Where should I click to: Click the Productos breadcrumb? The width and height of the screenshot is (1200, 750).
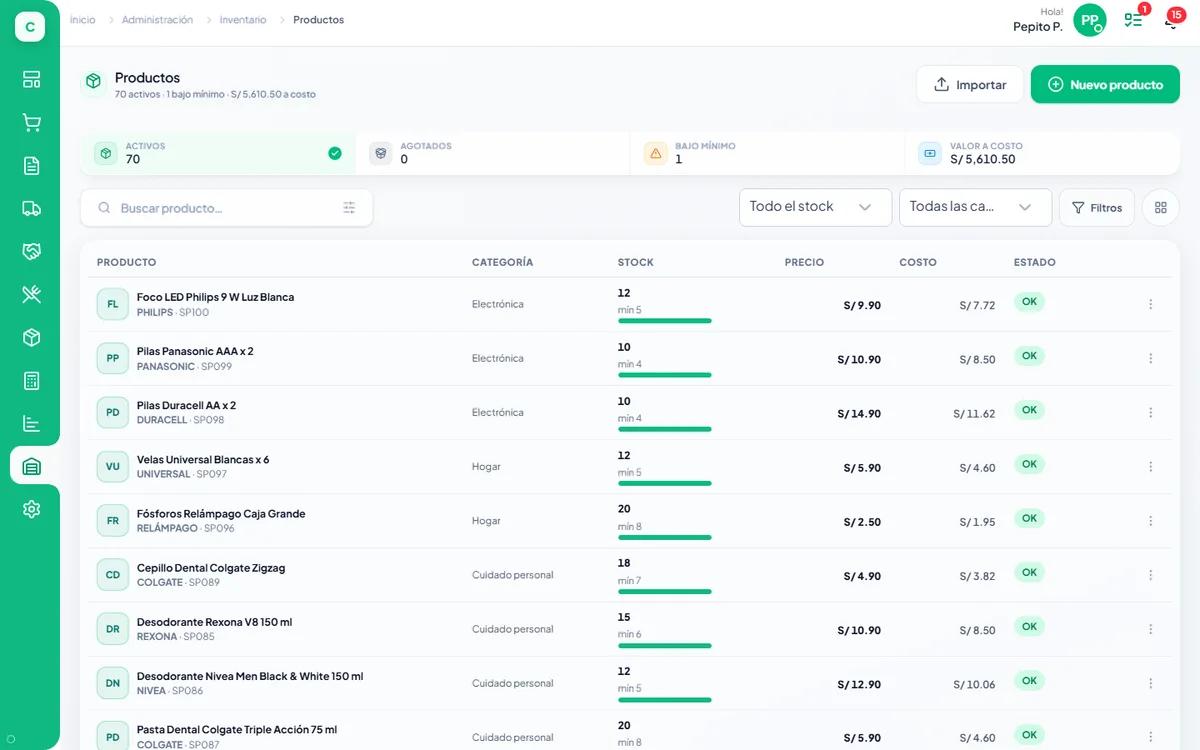318,20
